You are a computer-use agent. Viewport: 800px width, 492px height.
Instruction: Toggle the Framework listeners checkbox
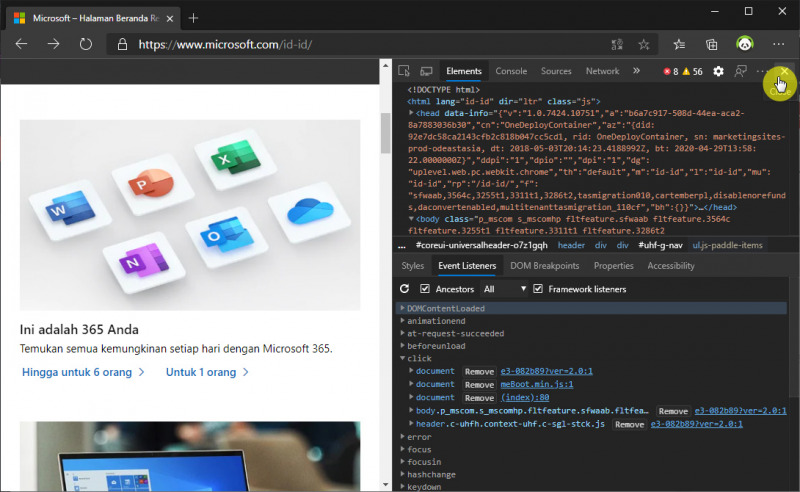coord(538,289)
